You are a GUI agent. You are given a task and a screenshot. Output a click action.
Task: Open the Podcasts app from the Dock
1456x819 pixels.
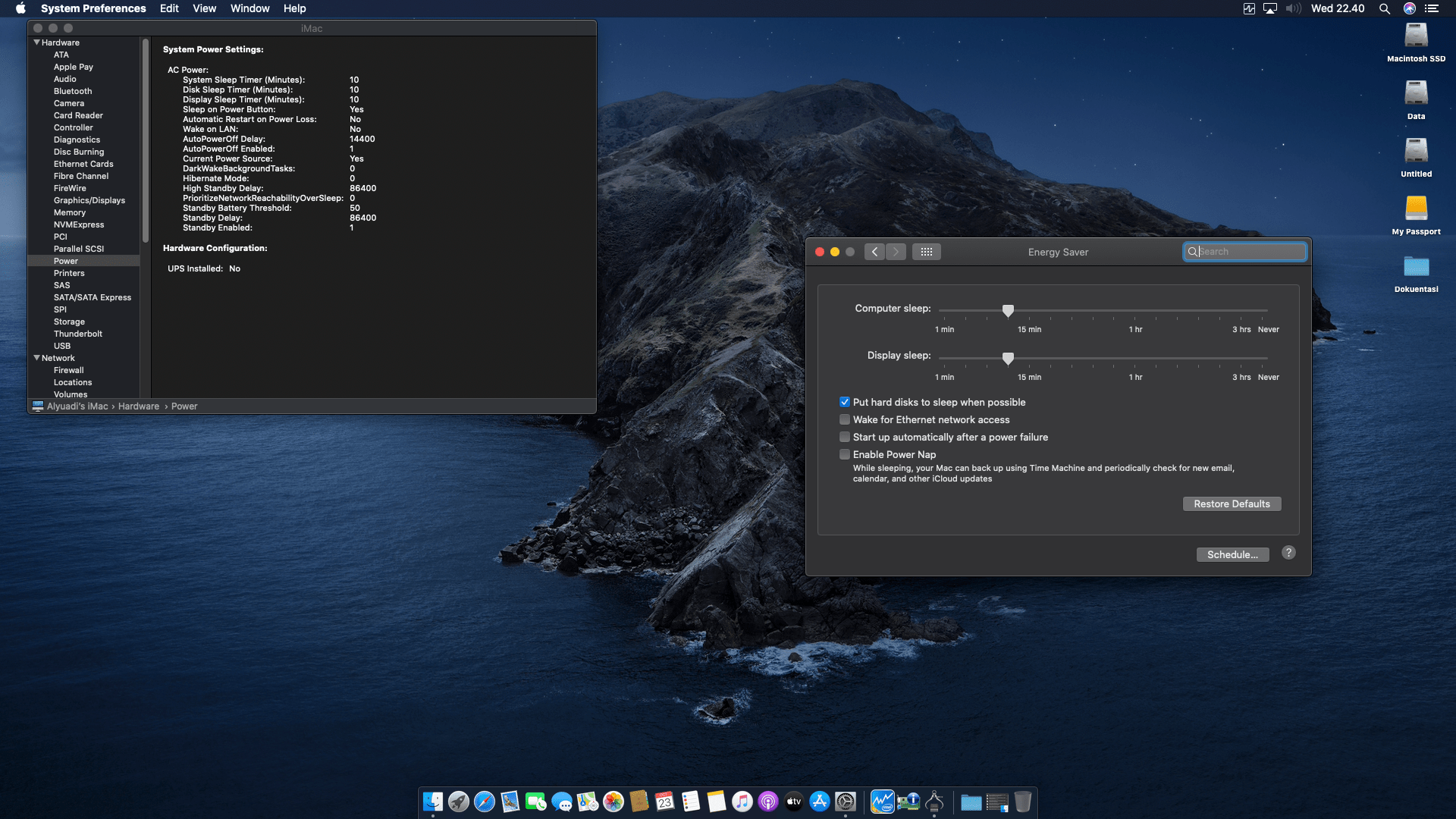pyautogui.click(x=768, y=802)
